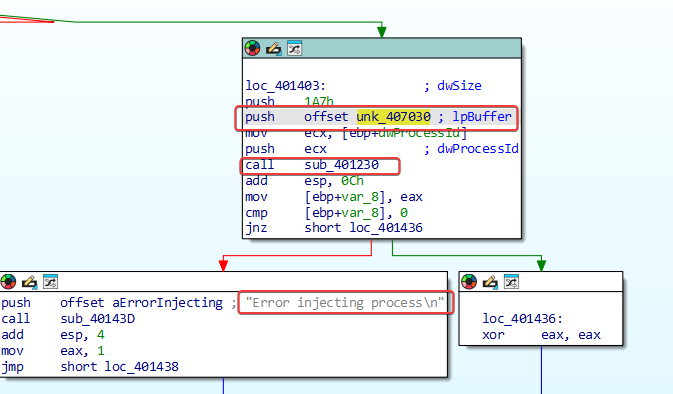Click color wheel icon in loc_401403 node
This screenshot has width=673, height=394.
252,48
